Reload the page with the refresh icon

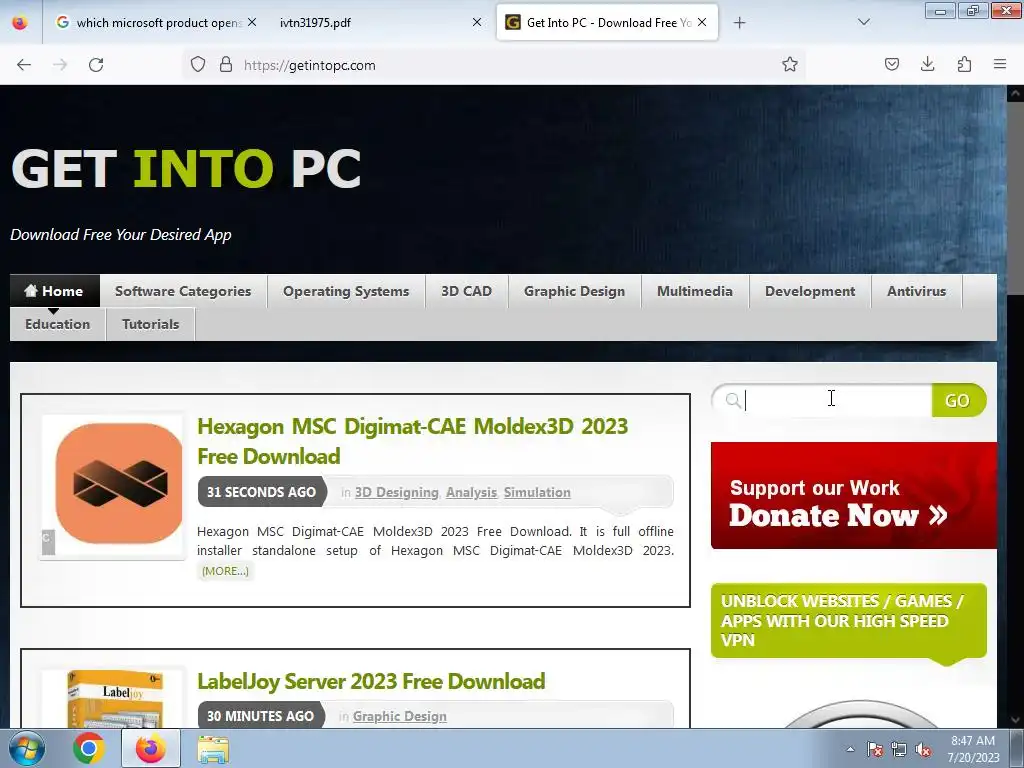pos(96,65)
